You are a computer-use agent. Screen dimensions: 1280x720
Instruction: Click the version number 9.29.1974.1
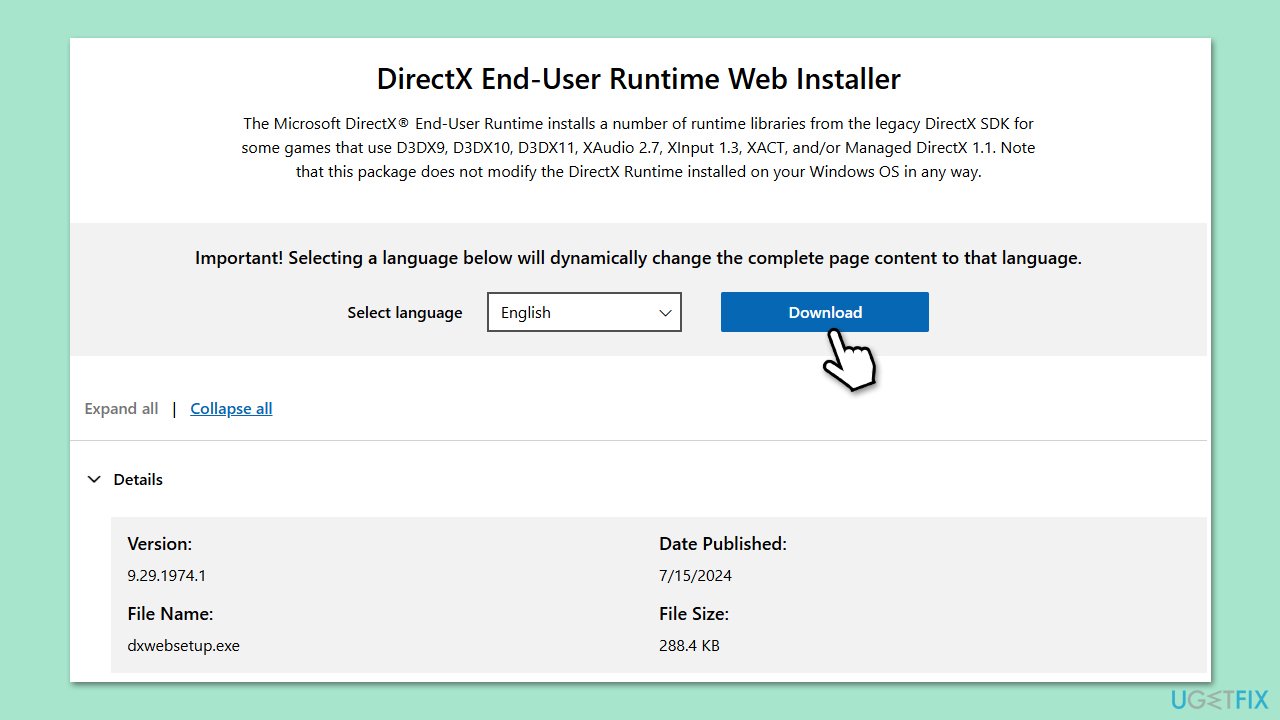[x=167, y=575]
